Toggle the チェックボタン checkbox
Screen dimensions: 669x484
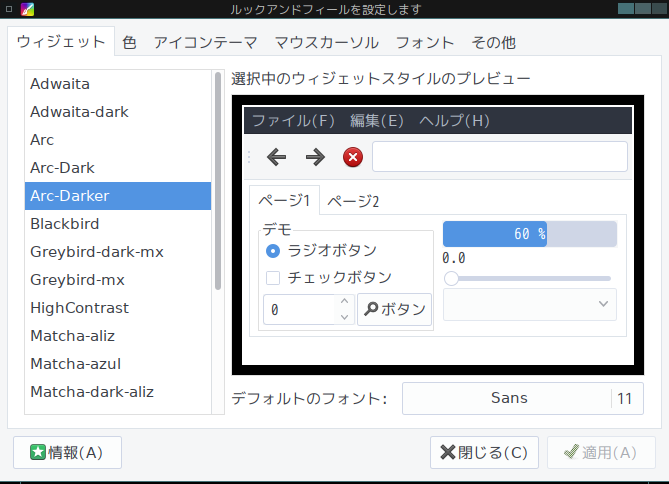tap(273, 278)
